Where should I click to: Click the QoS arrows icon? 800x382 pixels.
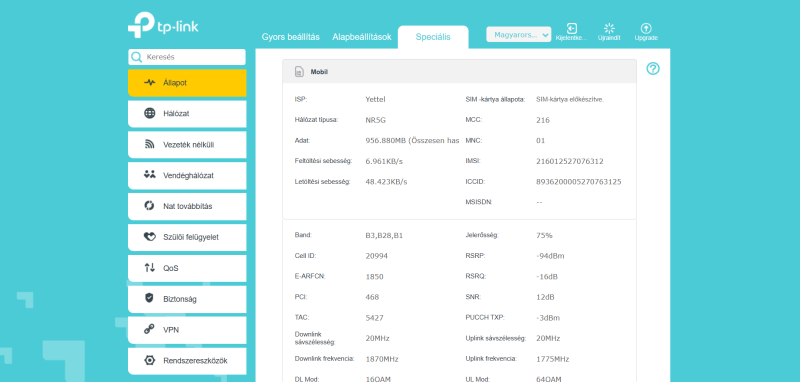click(149, 268)
